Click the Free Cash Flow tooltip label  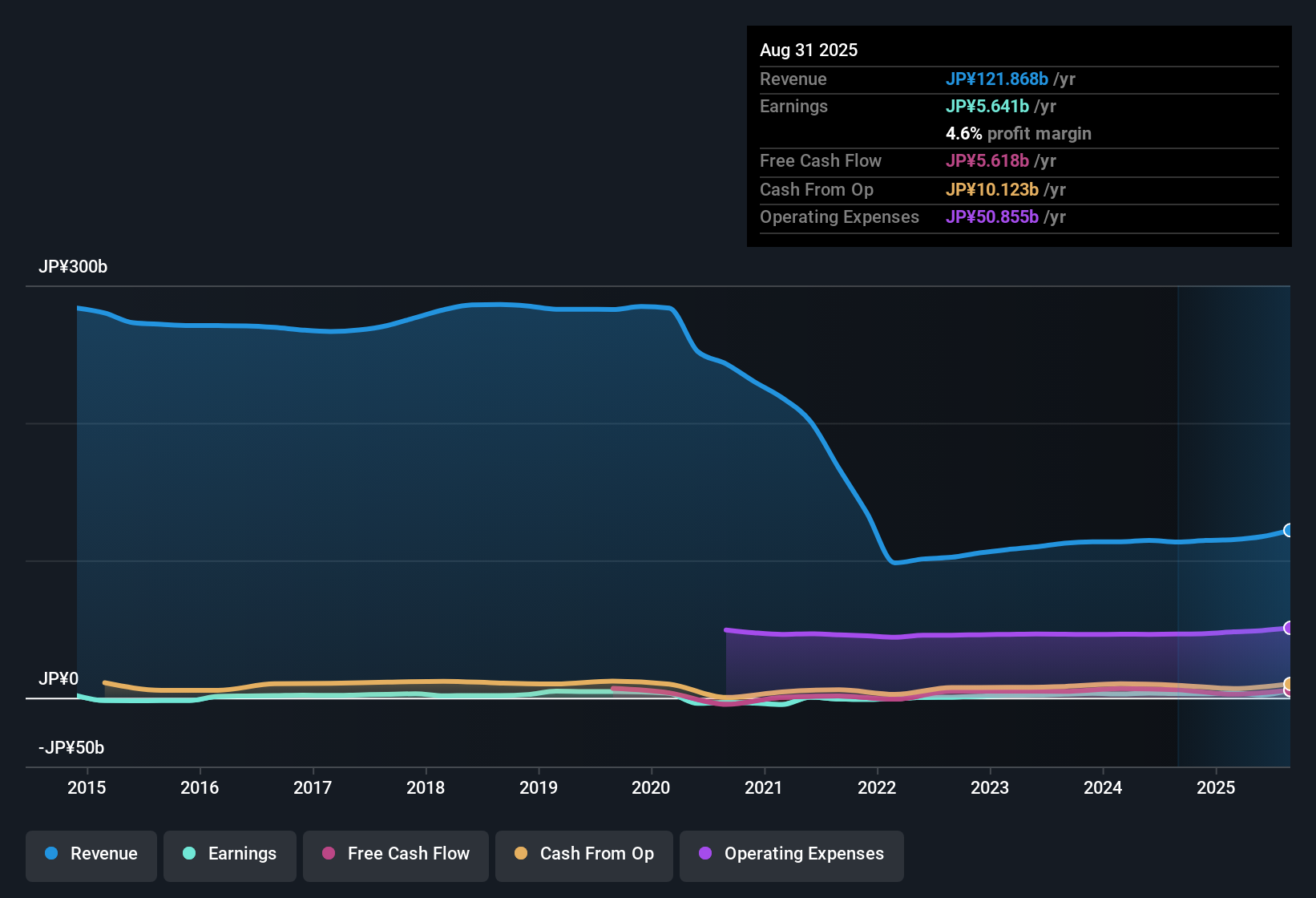point(821,161)
